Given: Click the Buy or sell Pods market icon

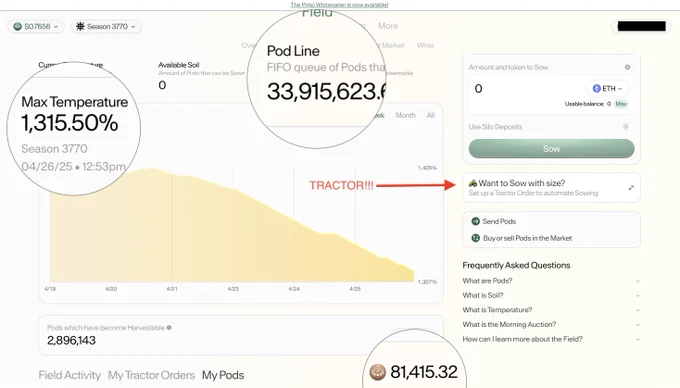Looking at the screenshot, I should [475, 238].
